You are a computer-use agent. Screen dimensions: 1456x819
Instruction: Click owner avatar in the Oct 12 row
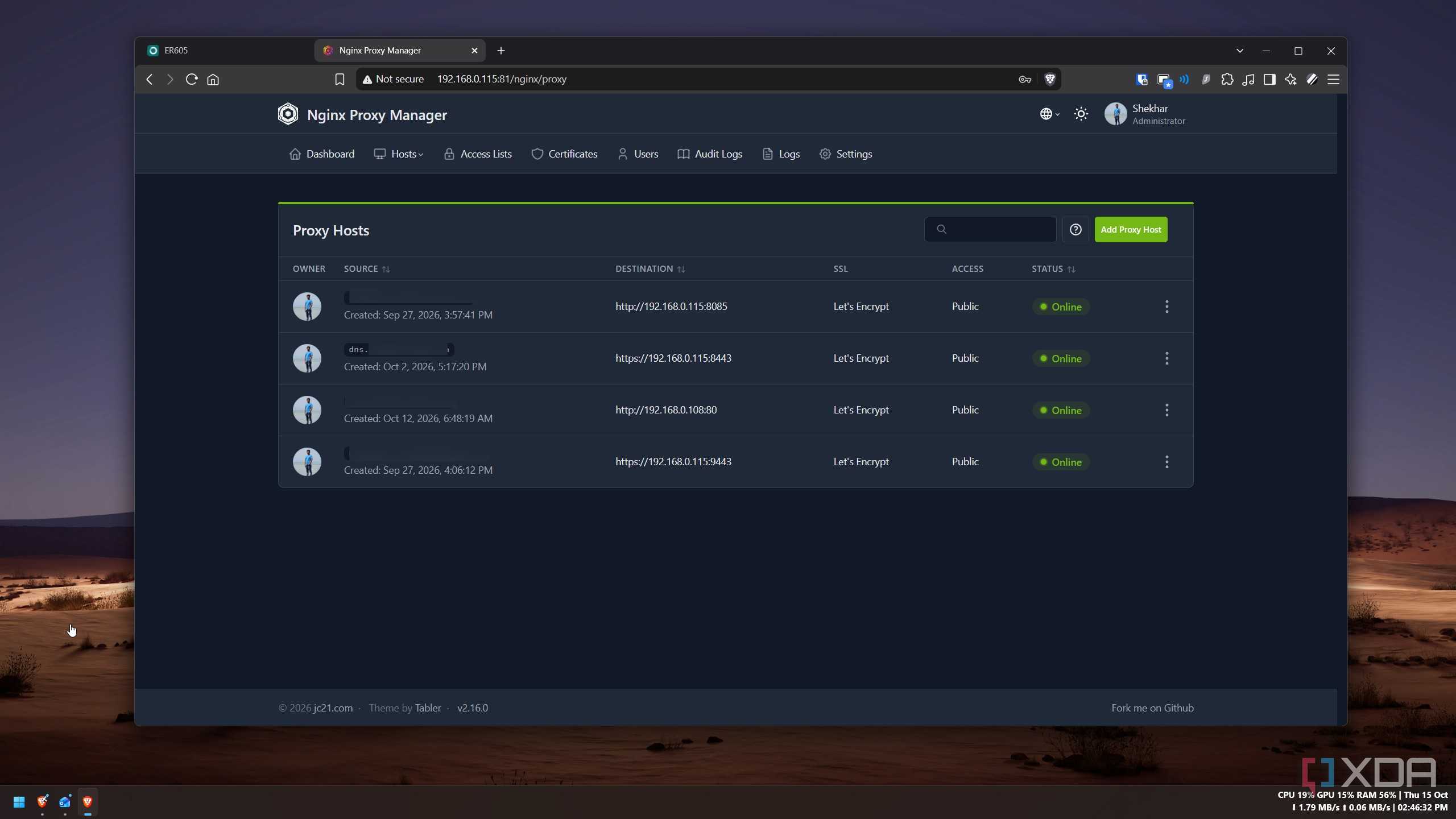click(307, 410)
